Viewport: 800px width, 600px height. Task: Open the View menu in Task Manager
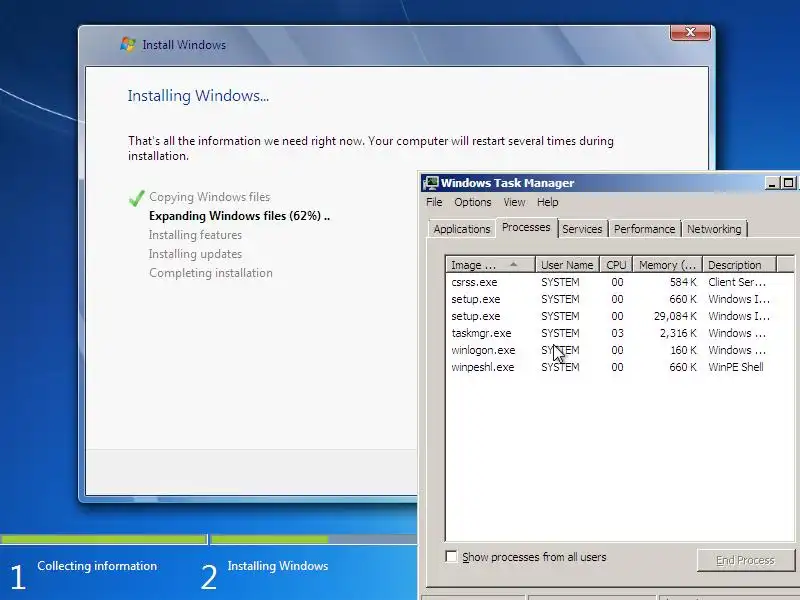(x=514, y=202)
